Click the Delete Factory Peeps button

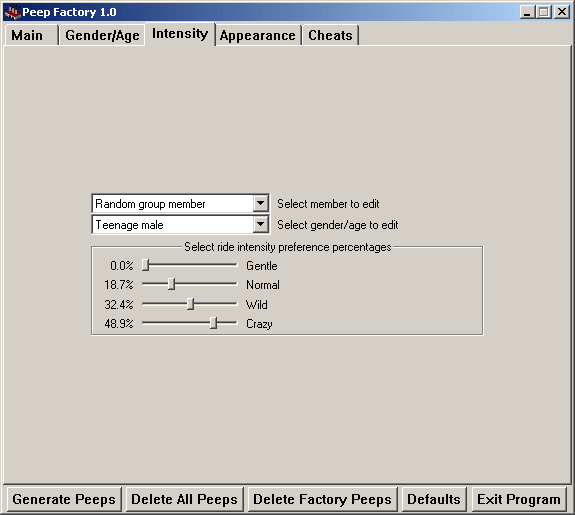click(322, 499)
